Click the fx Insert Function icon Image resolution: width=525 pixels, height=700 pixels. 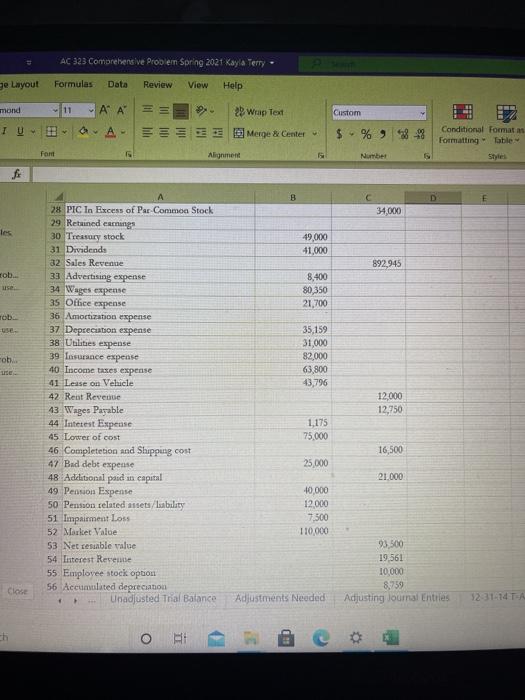(17, 175)
